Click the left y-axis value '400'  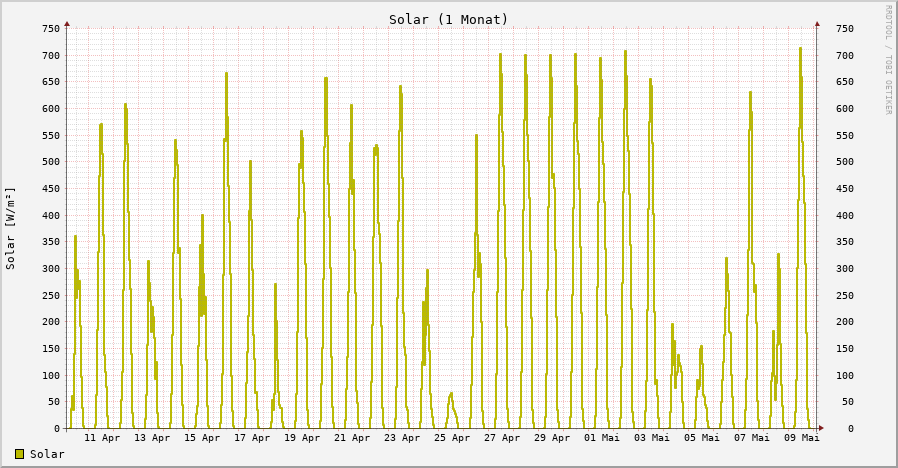pos(51,216)
